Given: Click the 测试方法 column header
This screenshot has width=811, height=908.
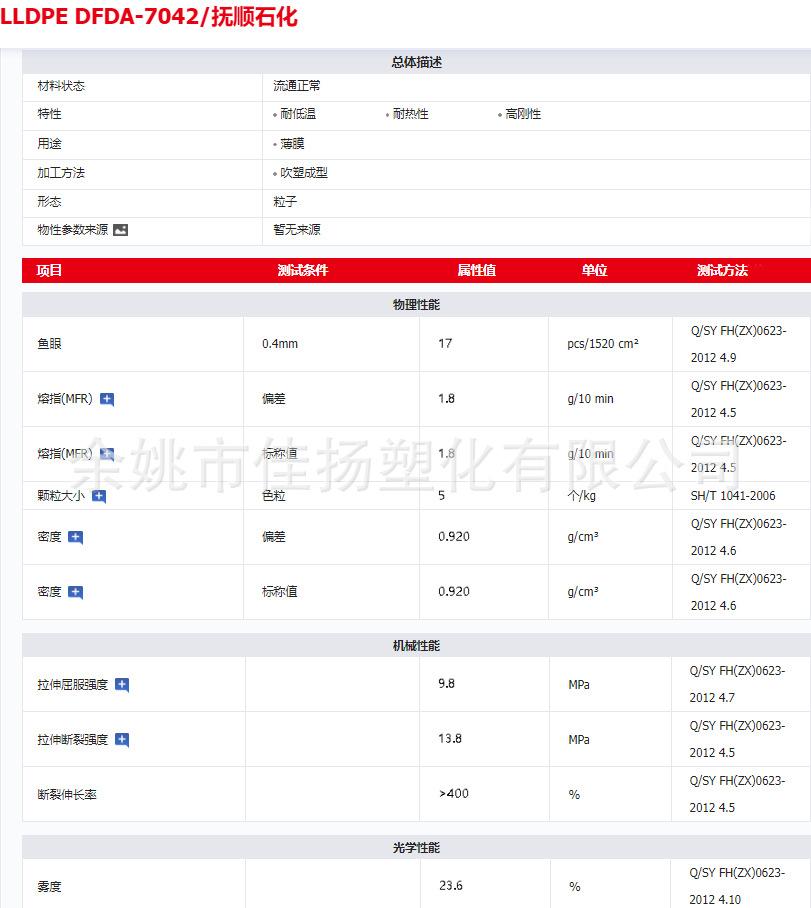Looking at the screenshot, I should pyautogui.click(x=722, y=270).
